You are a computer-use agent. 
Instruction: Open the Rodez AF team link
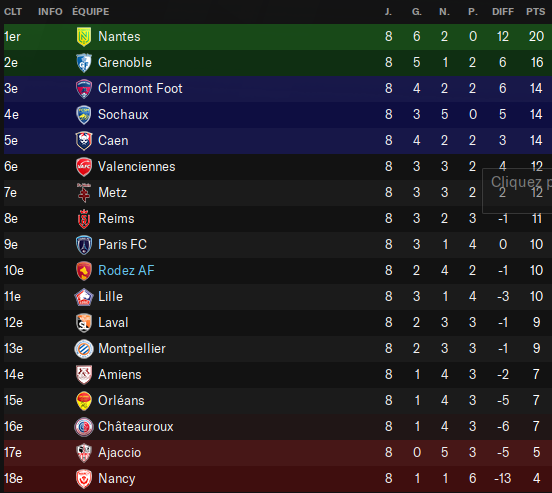pyautogui.click(x=126, y=270)
